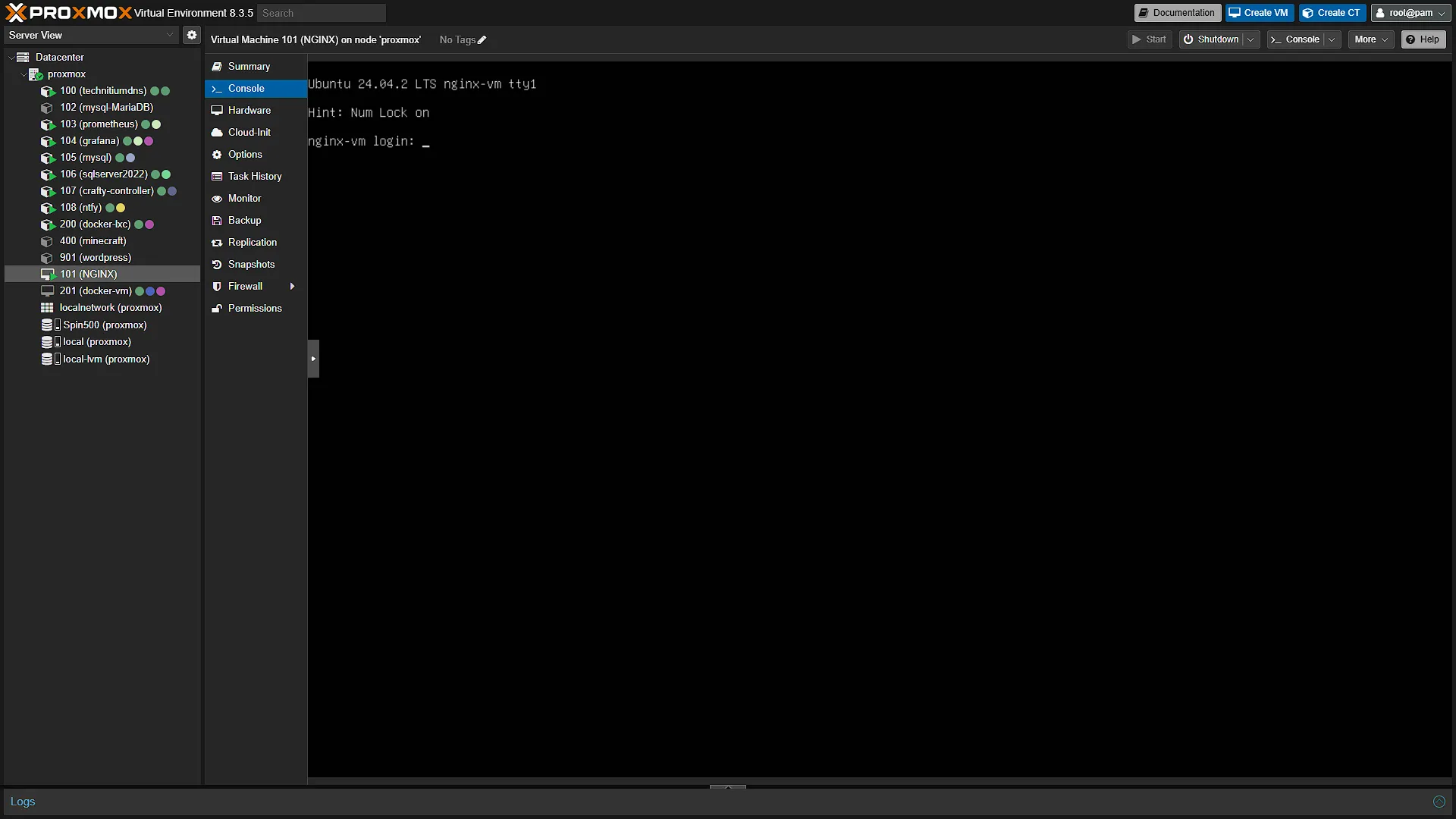Screen dimensions: 1456x819
Task: Select container 104 (grafana)
Action: 103,141
